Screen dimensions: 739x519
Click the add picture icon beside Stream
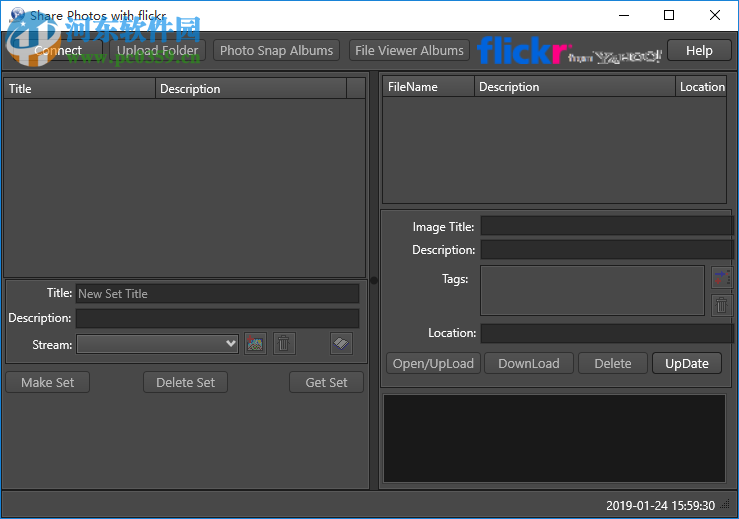coord(255,344)
